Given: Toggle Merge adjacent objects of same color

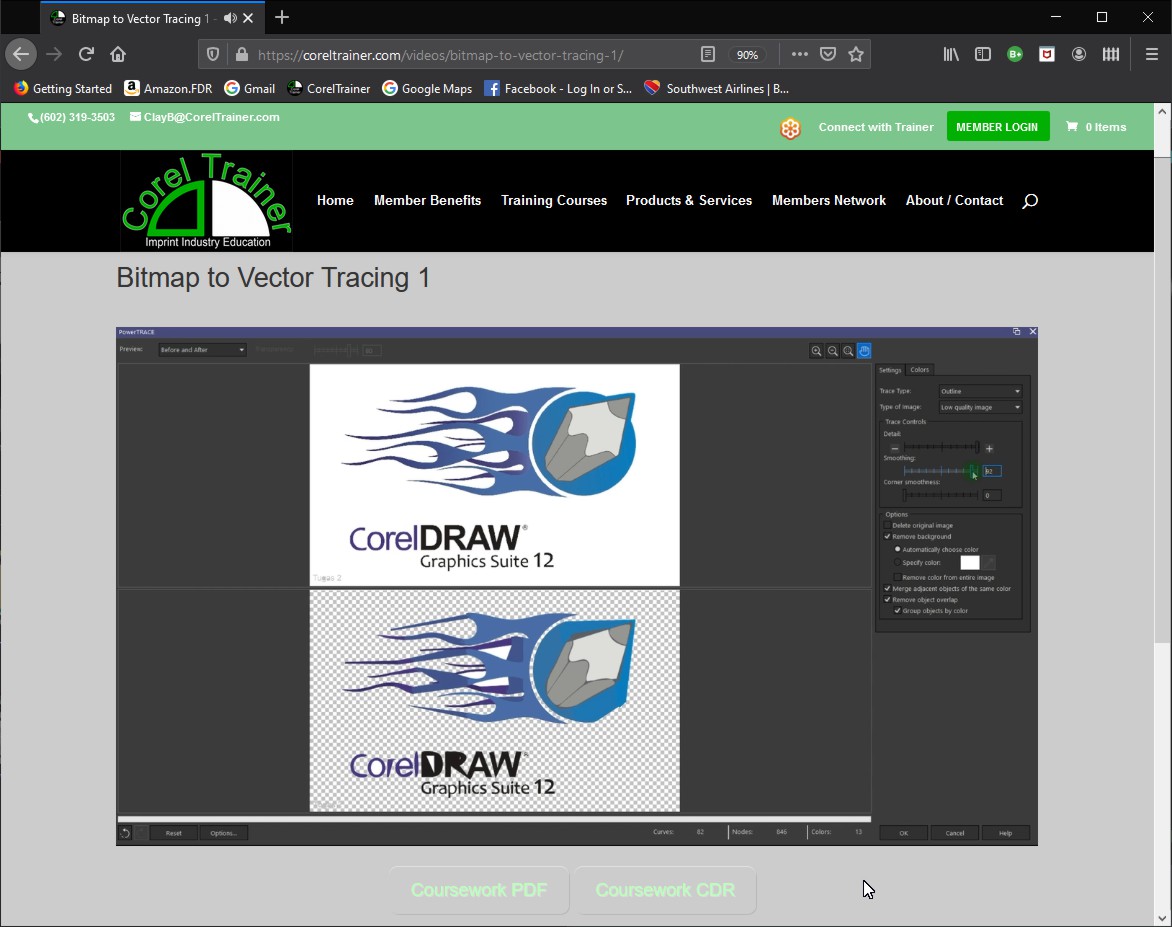Looking at the screenshot, I should 887,588.
